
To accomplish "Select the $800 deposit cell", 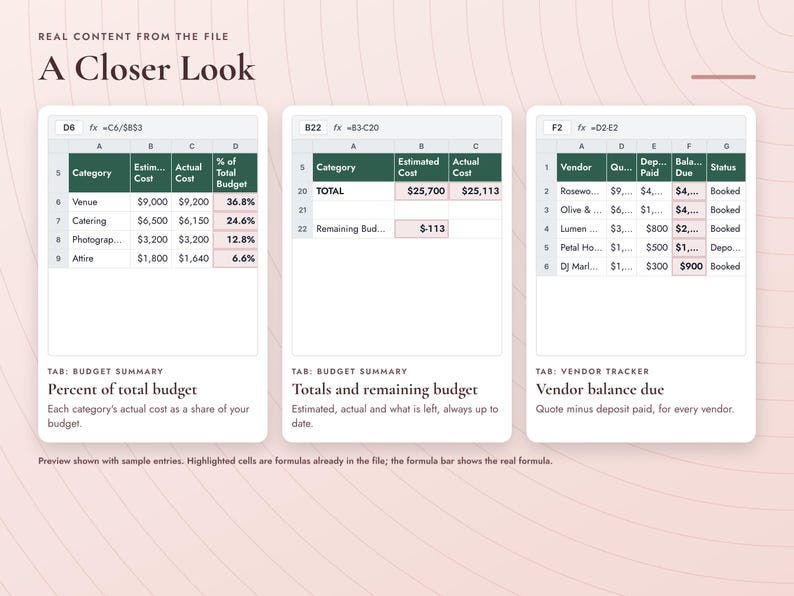I will [x=654, y=228].
